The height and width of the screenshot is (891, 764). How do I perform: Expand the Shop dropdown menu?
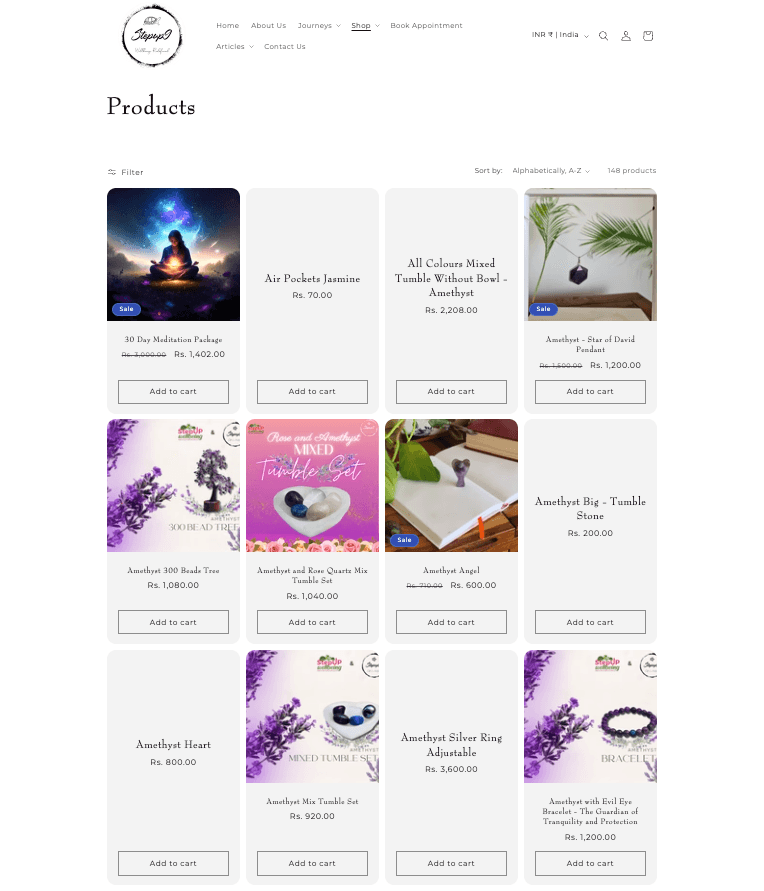[x=365, y=26]
